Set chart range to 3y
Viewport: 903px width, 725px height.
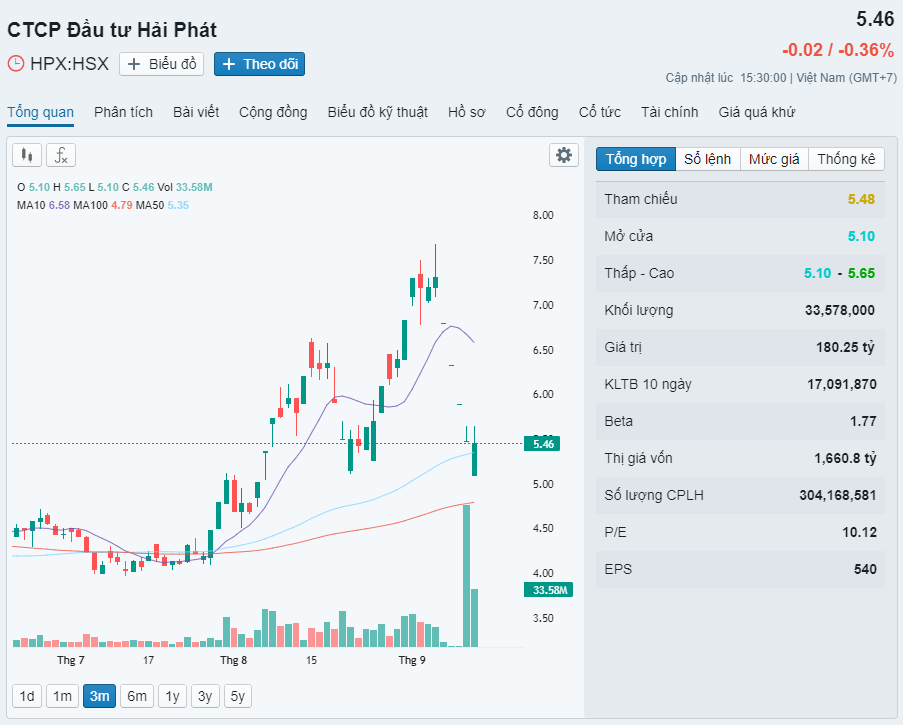205,696
